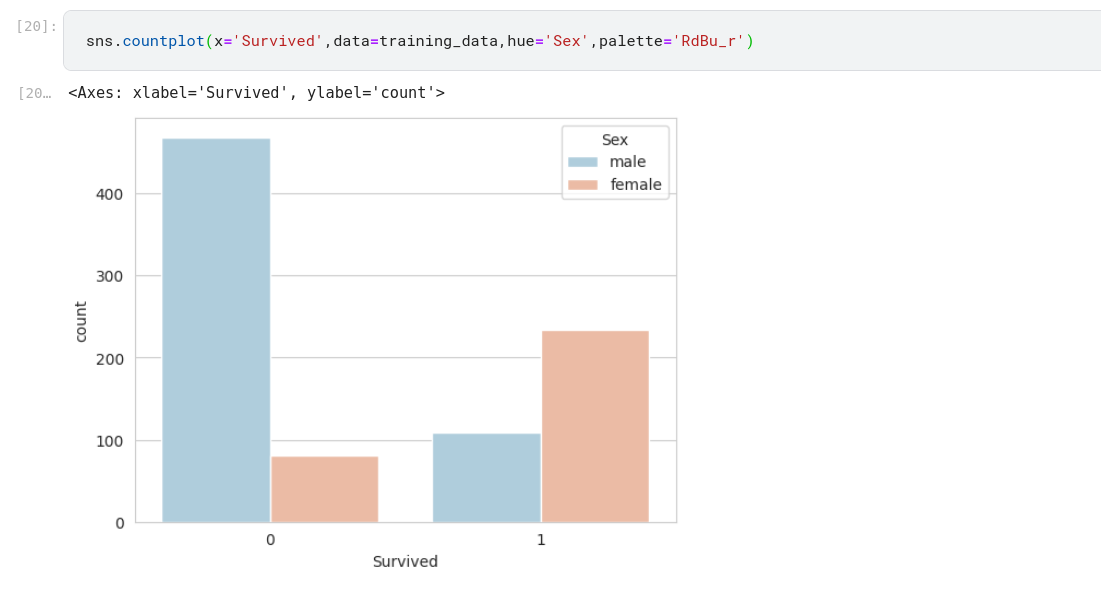The image size is (1101, 600).
Task: Click the female bar under Survived 1
Action: [595, 426]
